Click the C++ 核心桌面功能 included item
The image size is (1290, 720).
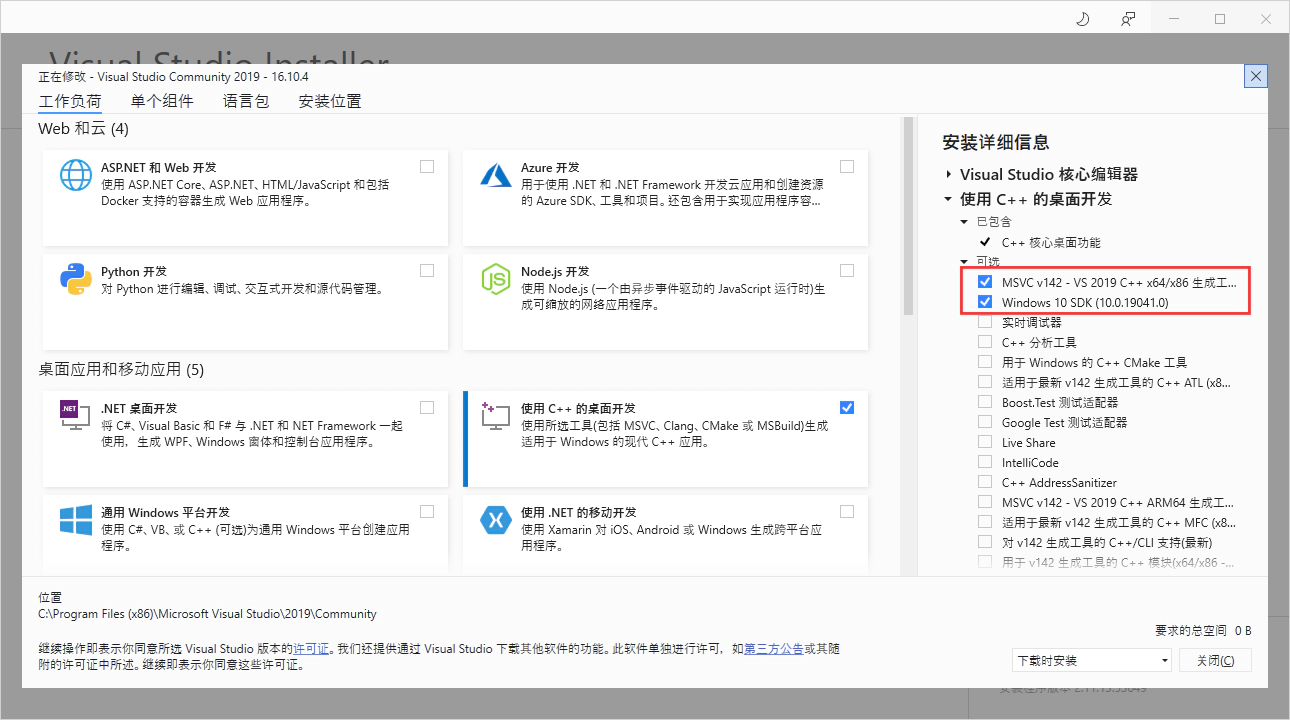click(1051, 242)
